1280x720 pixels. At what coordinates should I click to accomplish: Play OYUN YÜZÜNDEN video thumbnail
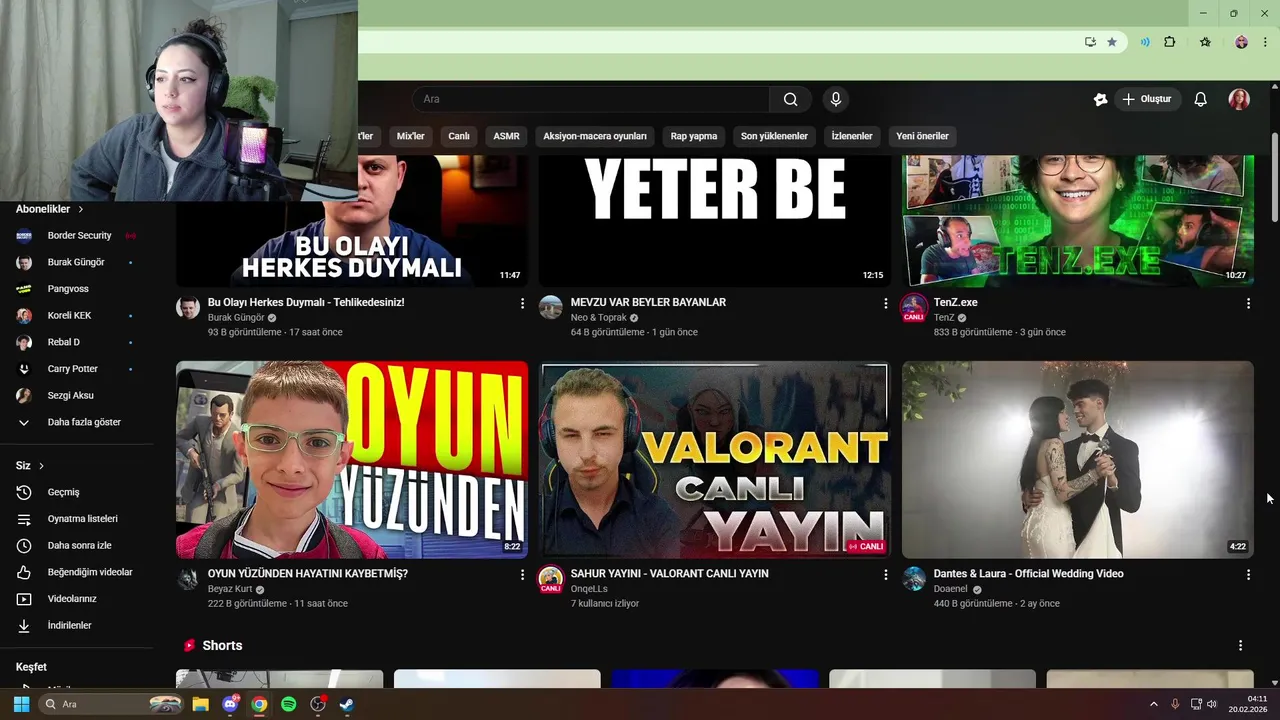352,460
